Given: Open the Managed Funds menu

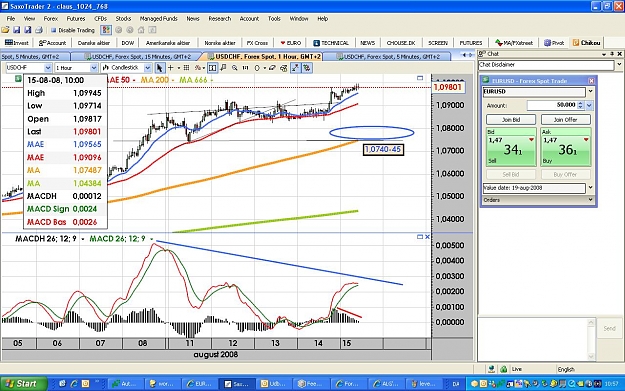Looking at the screenshot, I should 158,18.
